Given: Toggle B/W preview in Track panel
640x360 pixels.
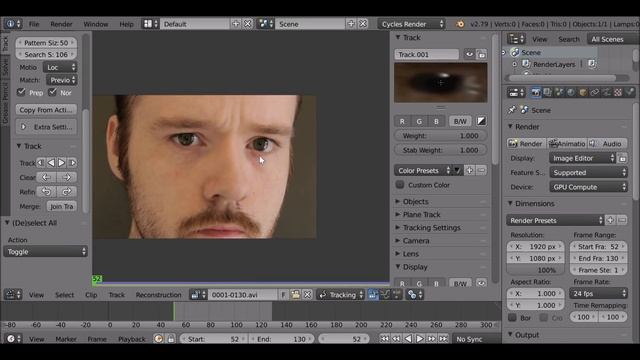Looking at the screenshot, I should (460, 121).
